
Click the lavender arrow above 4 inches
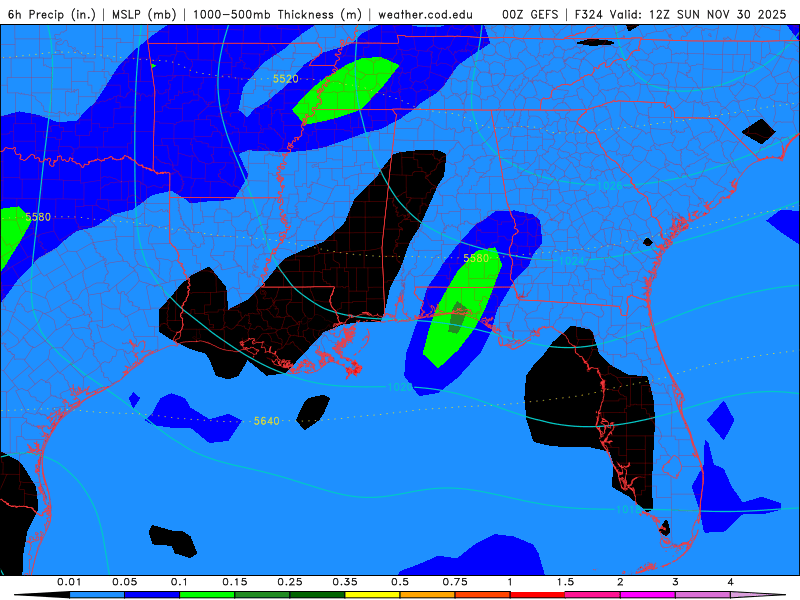coord(759,595)
